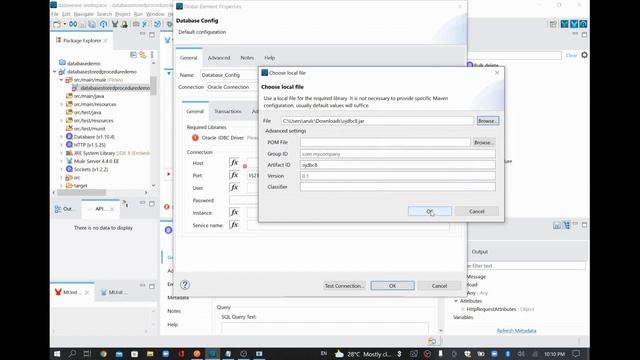Image resolution: width=640 pixels, height=360 pixels.
Task: Open help in Global Element Properties dialog
Action: tap(185, 285)
